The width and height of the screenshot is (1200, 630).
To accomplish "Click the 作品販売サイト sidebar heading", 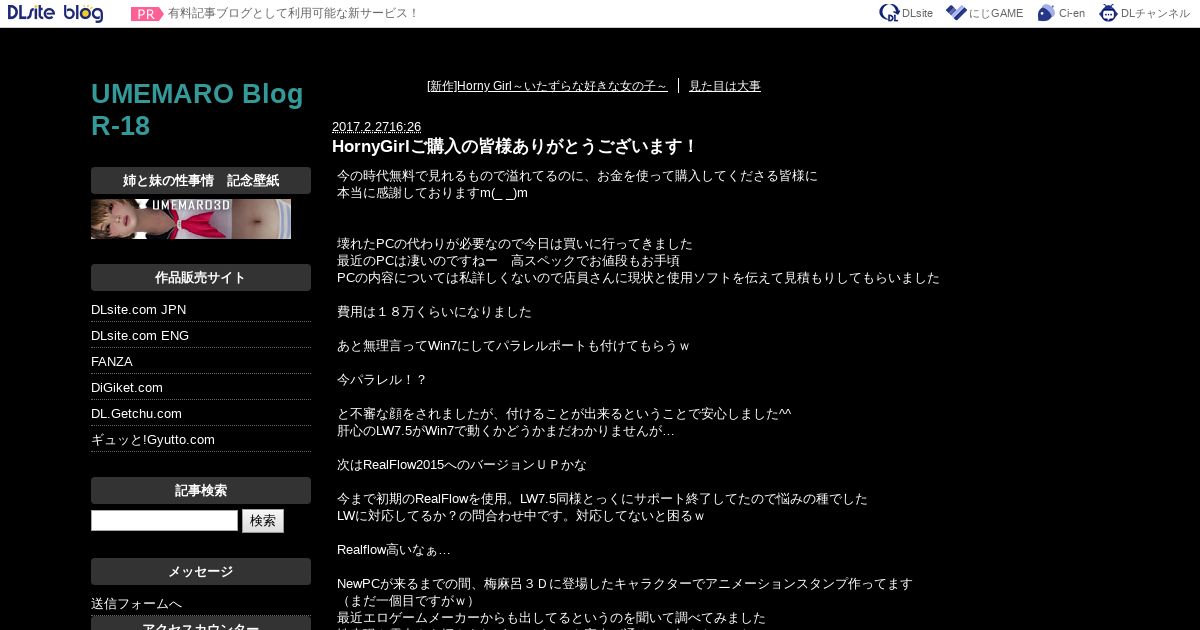I will pos(201,278).
